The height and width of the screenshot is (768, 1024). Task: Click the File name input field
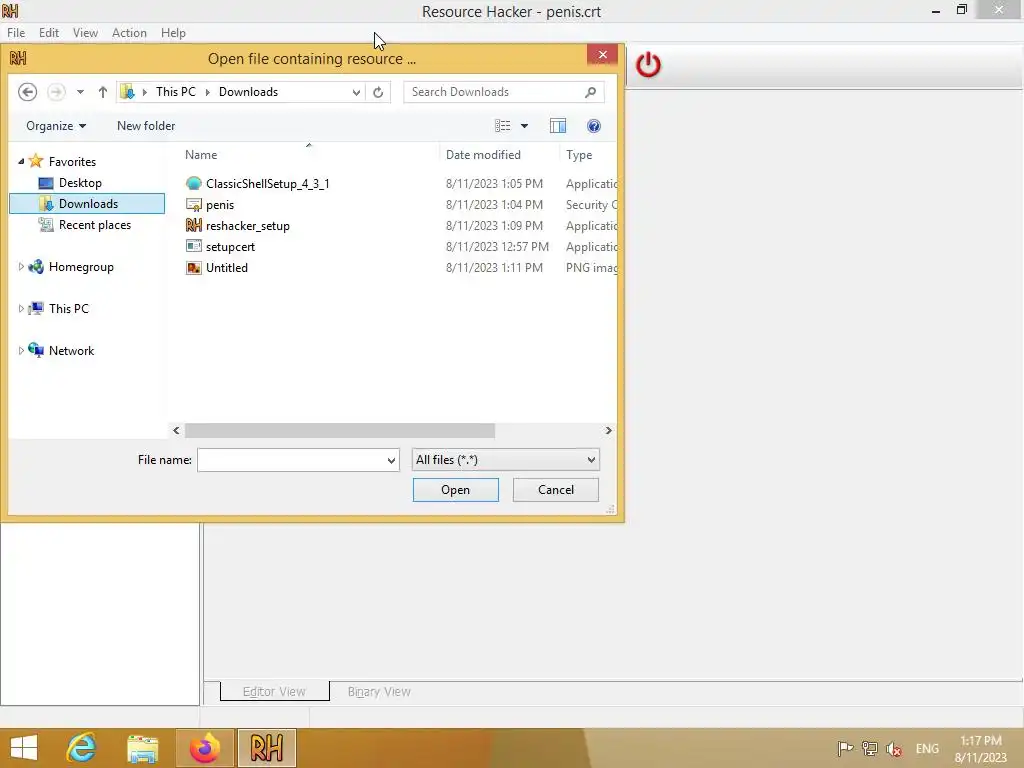(291, 460)
